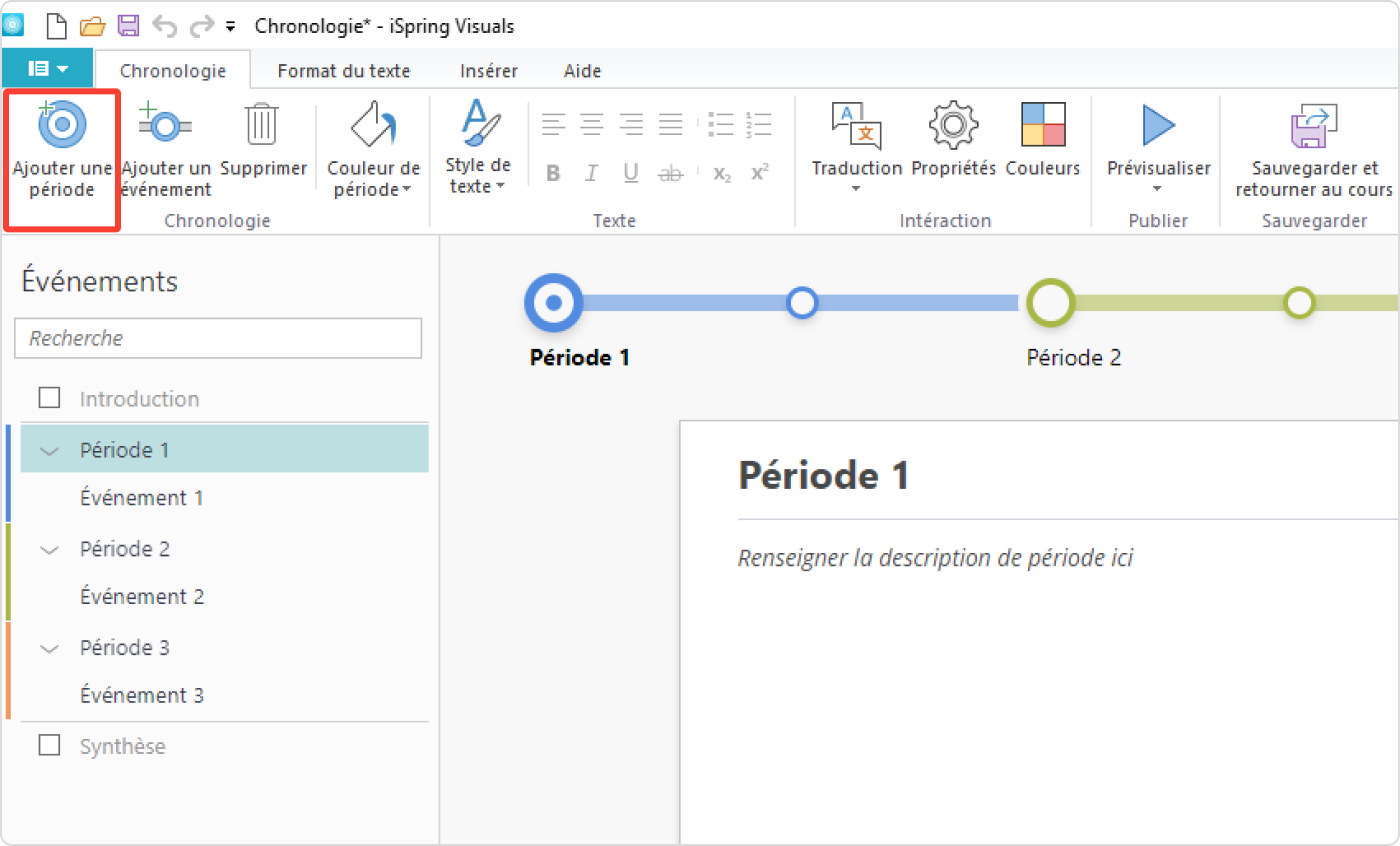Open Propriétés gear settings
The image size is (1400, 846).
(953, 140)
